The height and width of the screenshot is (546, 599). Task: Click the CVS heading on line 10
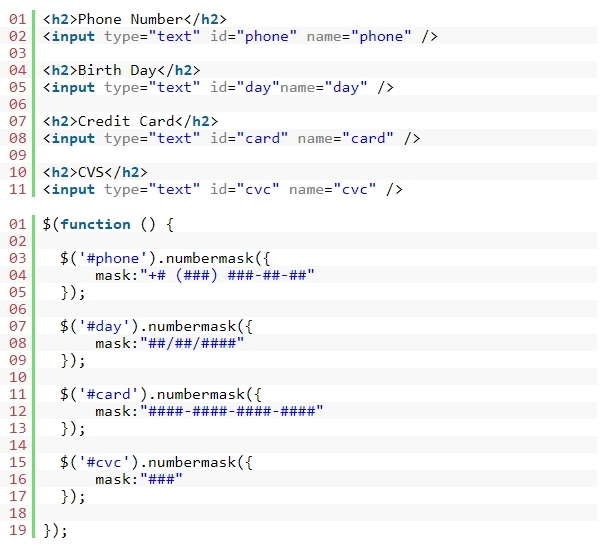[91, 172]
